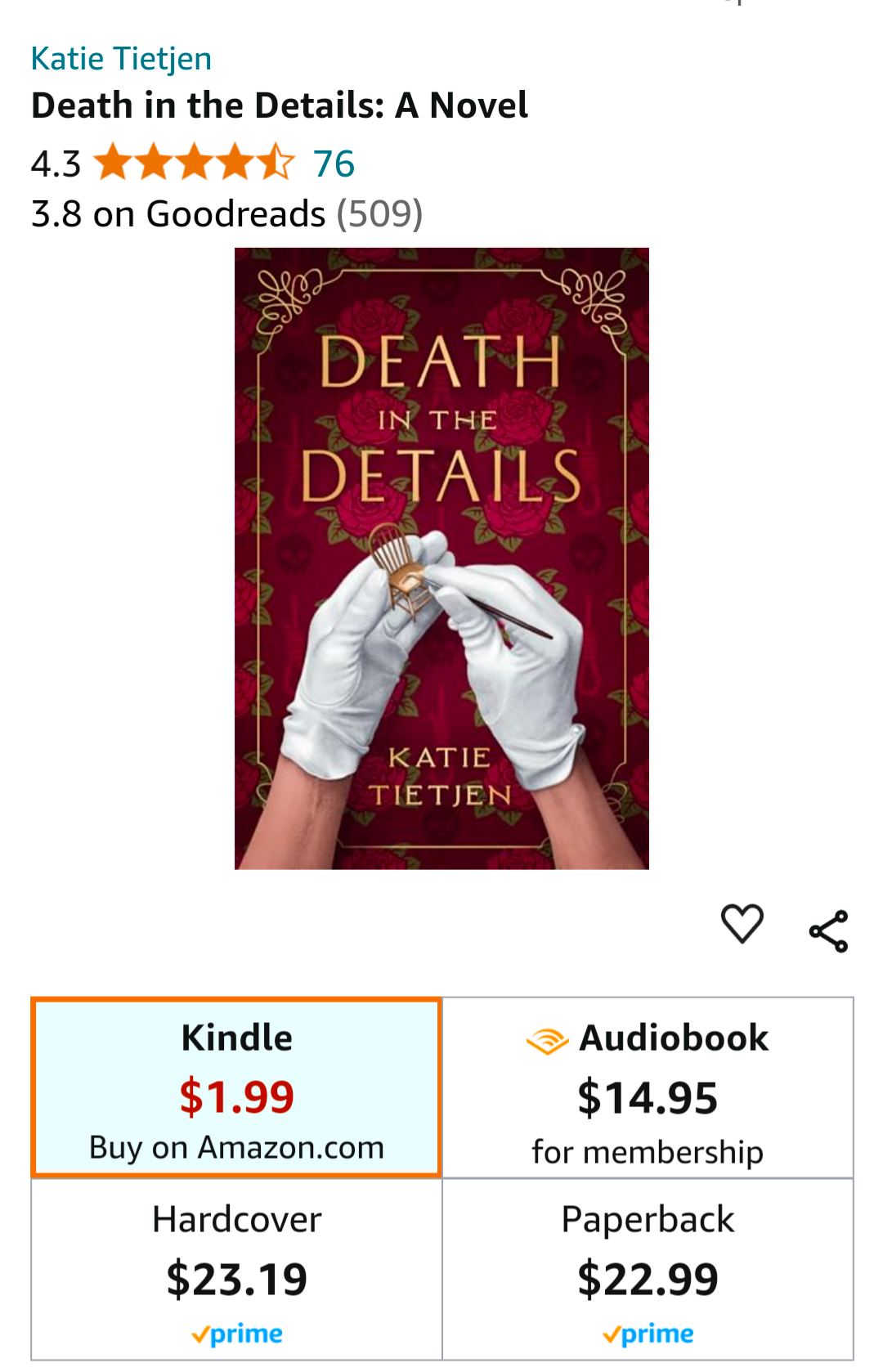Viewport: 883px width, 1372px height.
Task: Open author Katie Tietjen's page
Action: 121,59
